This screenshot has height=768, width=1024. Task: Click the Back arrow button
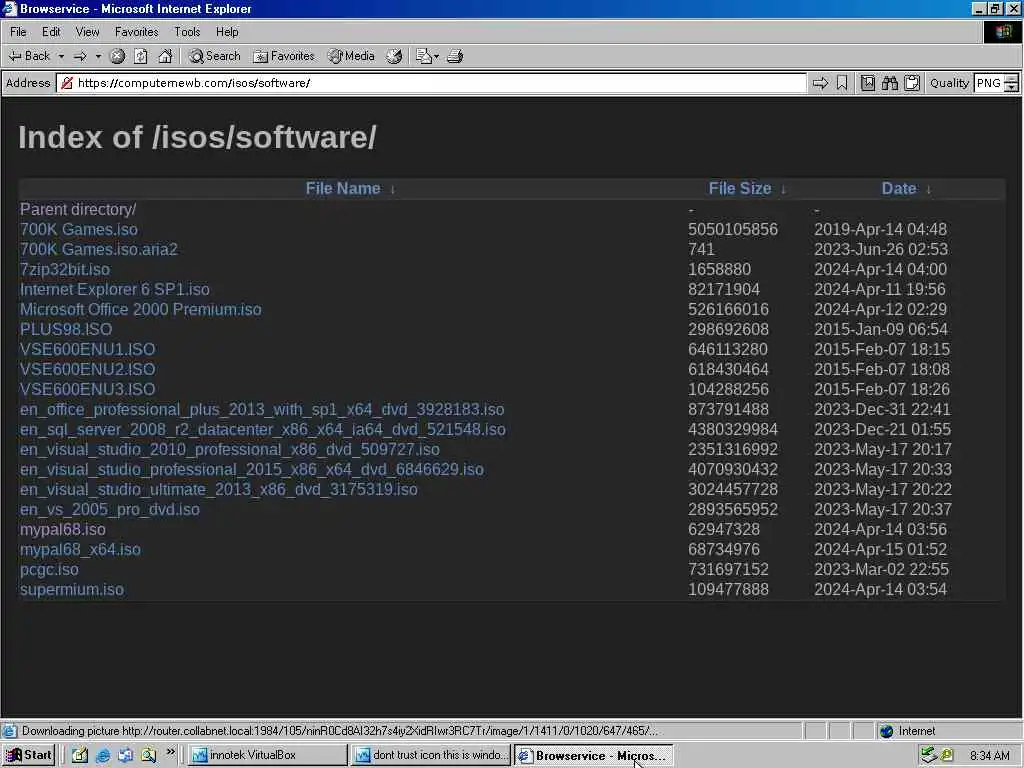[x=29, y=56]
